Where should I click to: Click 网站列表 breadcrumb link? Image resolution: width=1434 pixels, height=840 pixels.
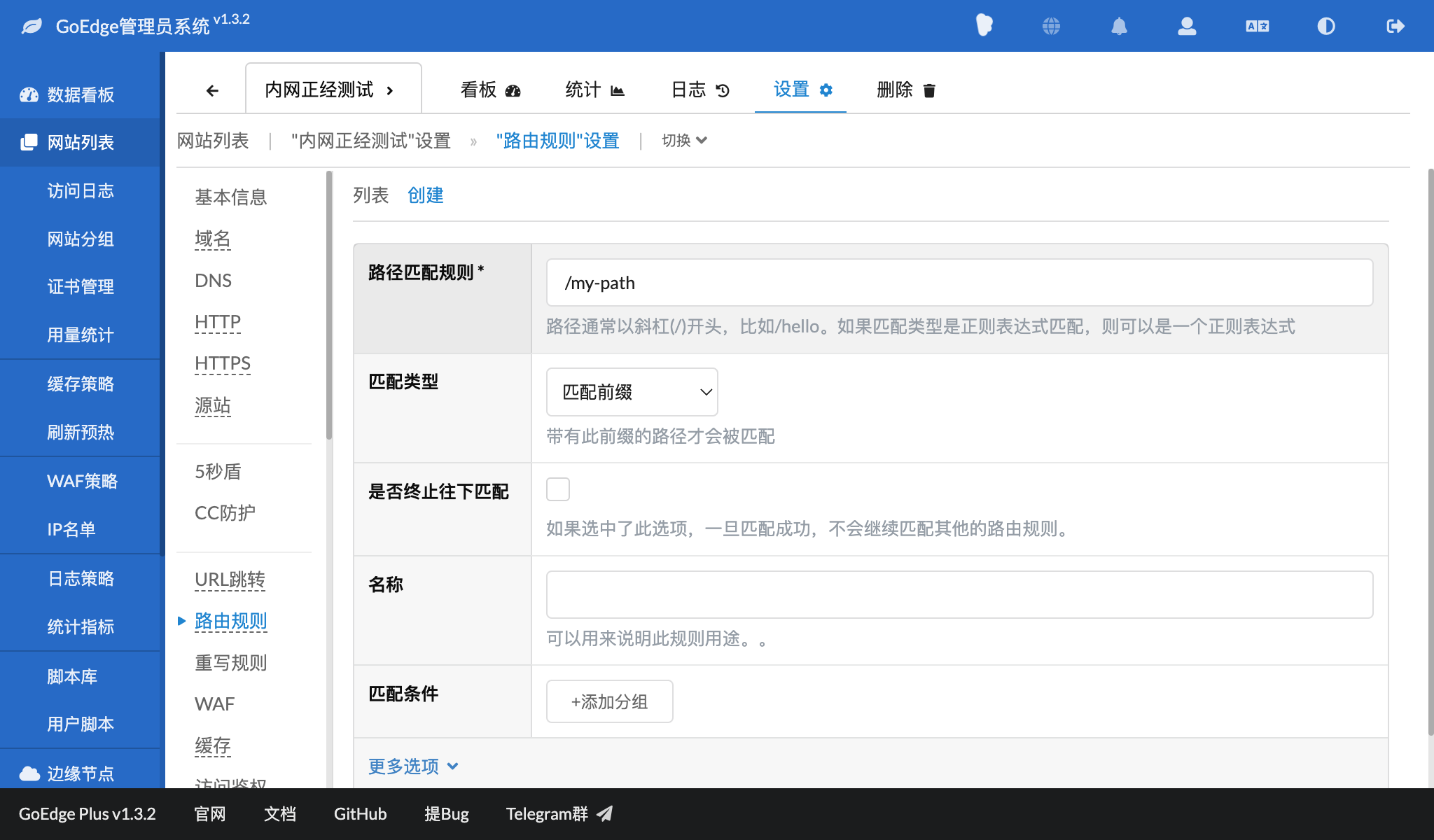coord(213,141)
